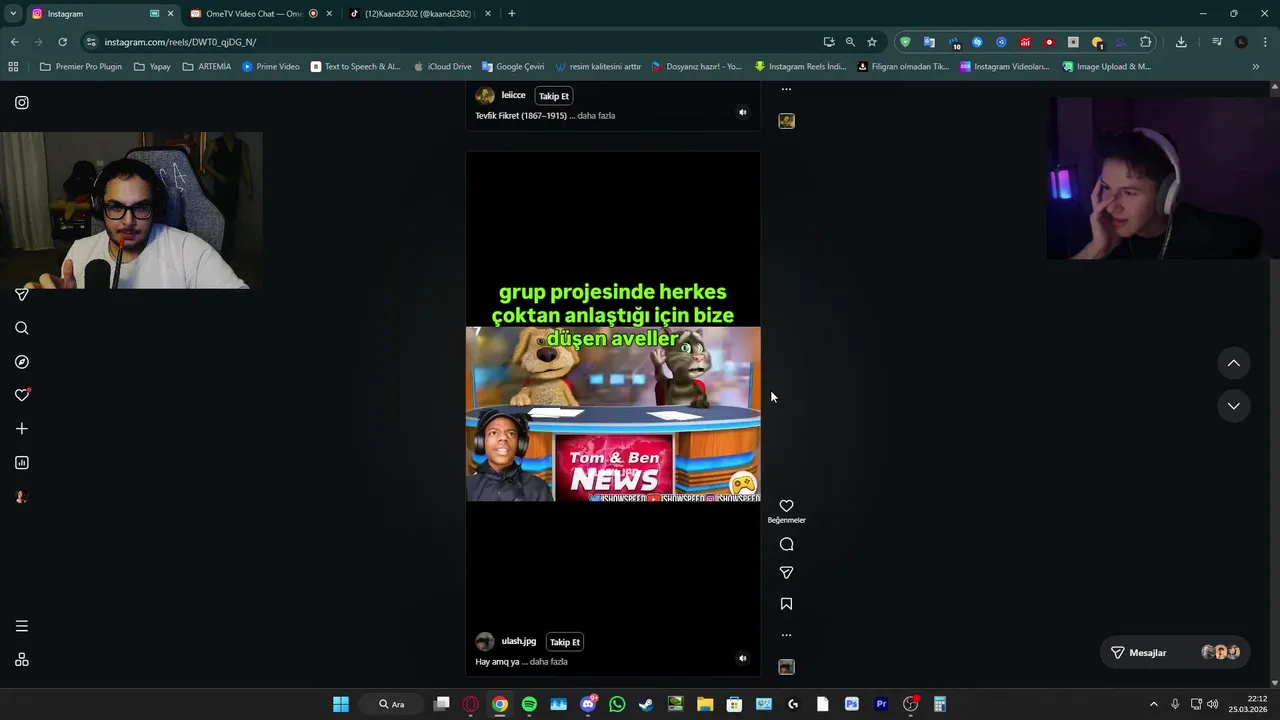Open the media control playlist icon
Screen dimensions: 1280x720
tap(1217, 42)
